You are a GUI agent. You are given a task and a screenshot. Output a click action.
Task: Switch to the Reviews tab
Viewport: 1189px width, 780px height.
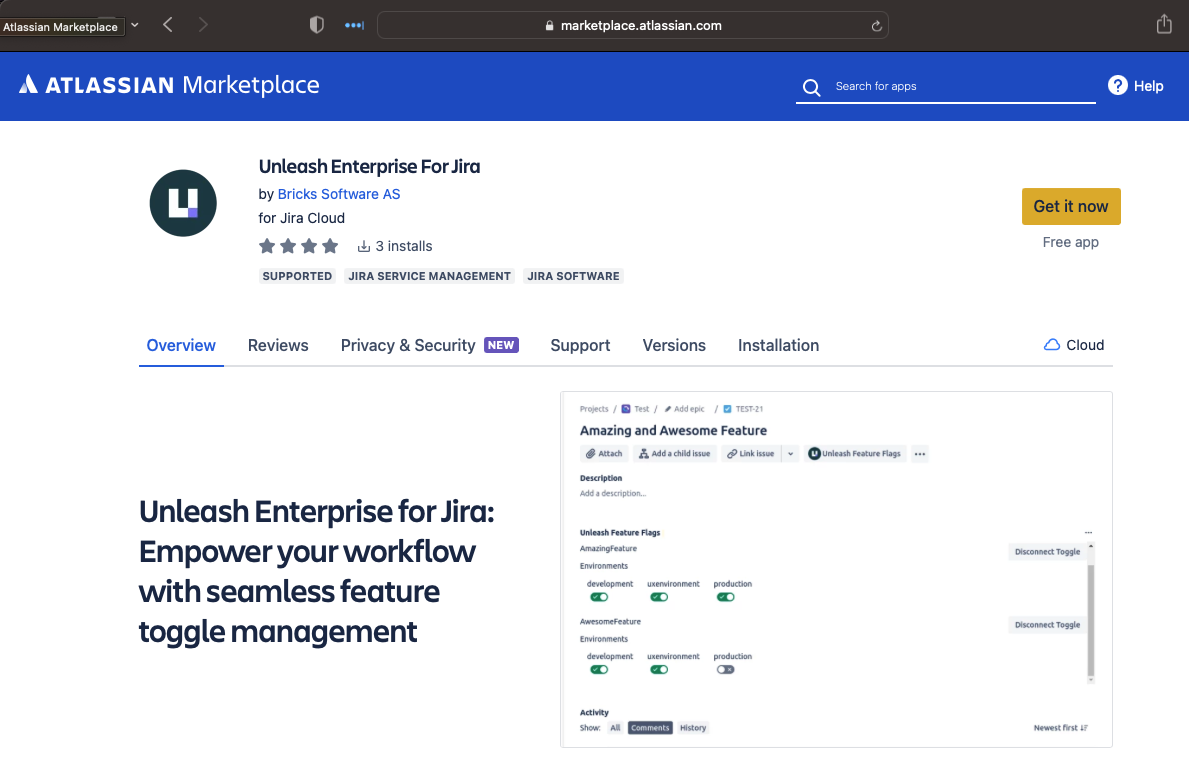(278, 345)
